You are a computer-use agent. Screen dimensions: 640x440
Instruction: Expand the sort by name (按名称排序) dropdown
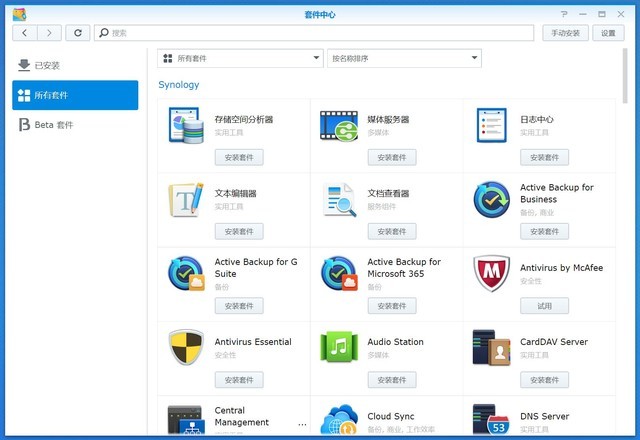(x=404, y=58)
